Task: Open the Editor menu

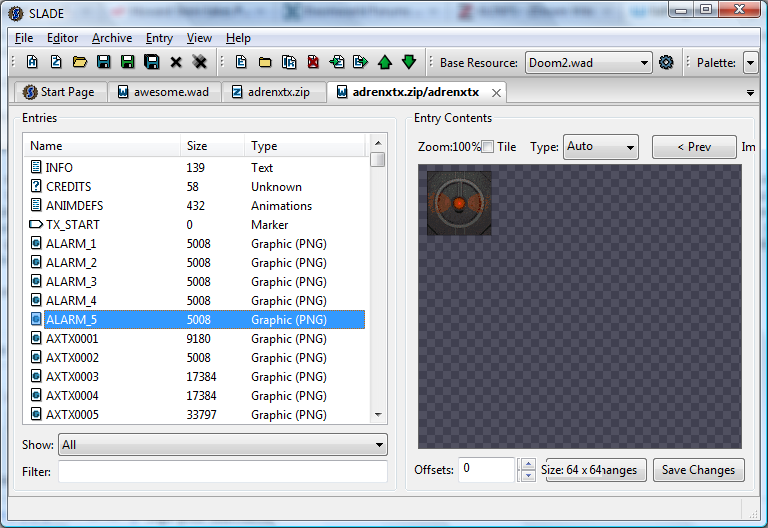Action: coord(62,38)
